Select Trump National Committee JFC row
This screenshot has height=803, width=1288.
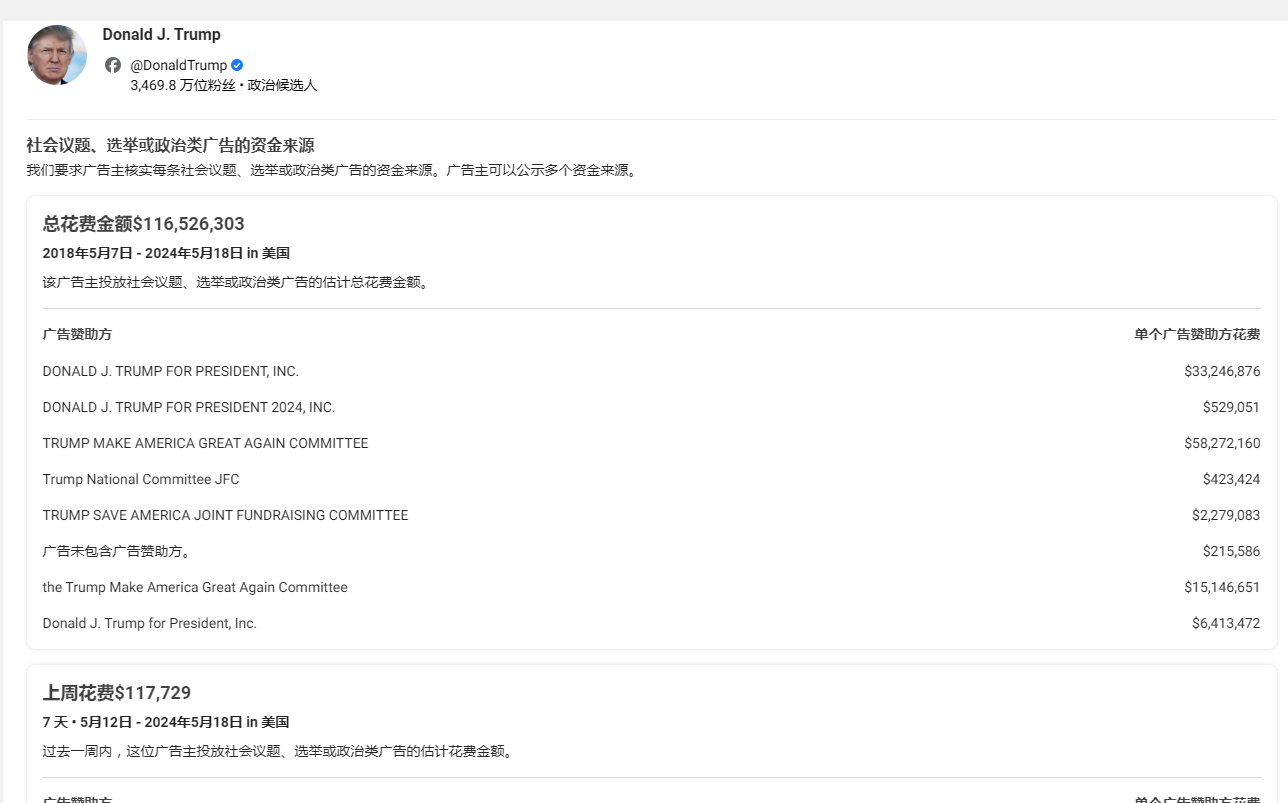[651, 479]
